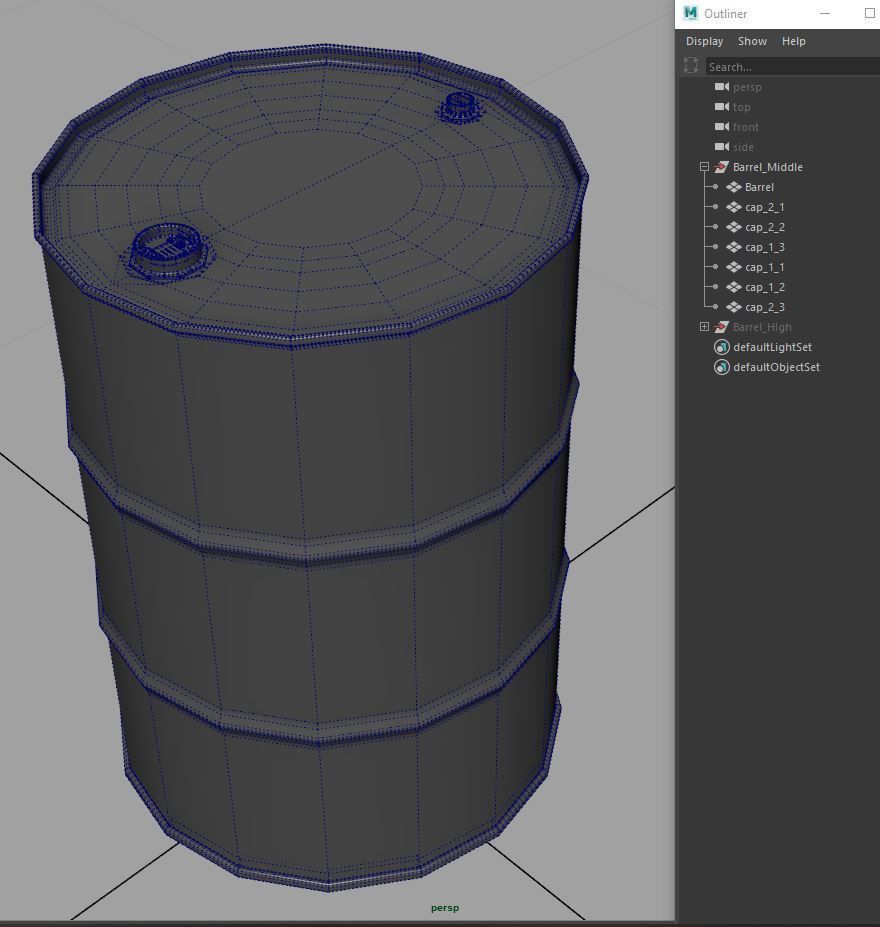Select the front camera node
The height and width of the screenshot is (927, 880).
pos(745,127)
